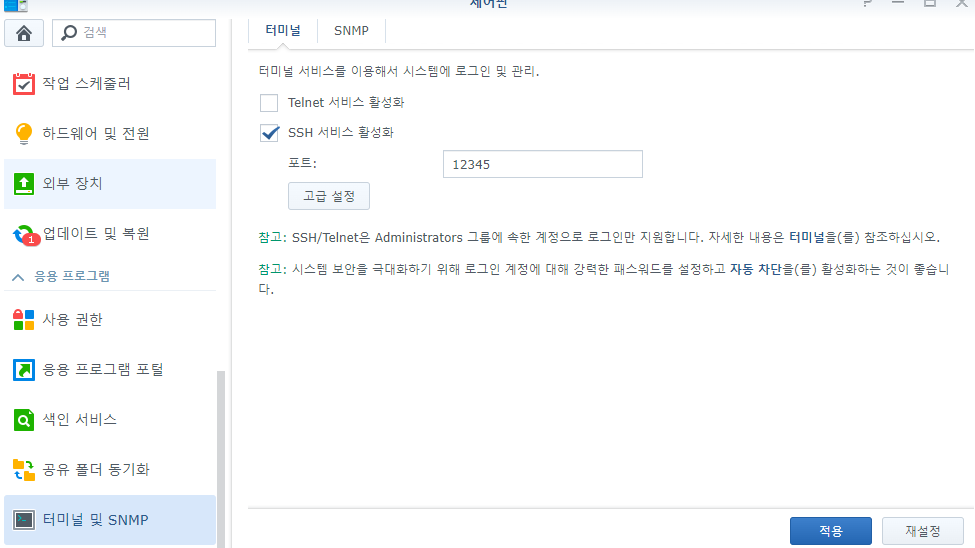Open 고급 설정 advanced settings
The height and width of the screenshot is (548, 975).
click(329, 196)
